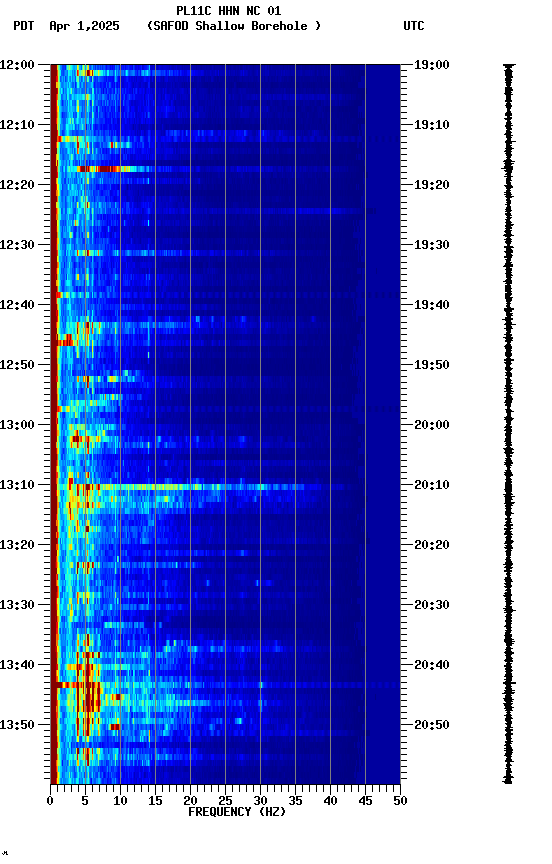Click the 19:20 UTC time tick label
The height and width of the screenshot is (864, 552).
click(x=432, y=185)
